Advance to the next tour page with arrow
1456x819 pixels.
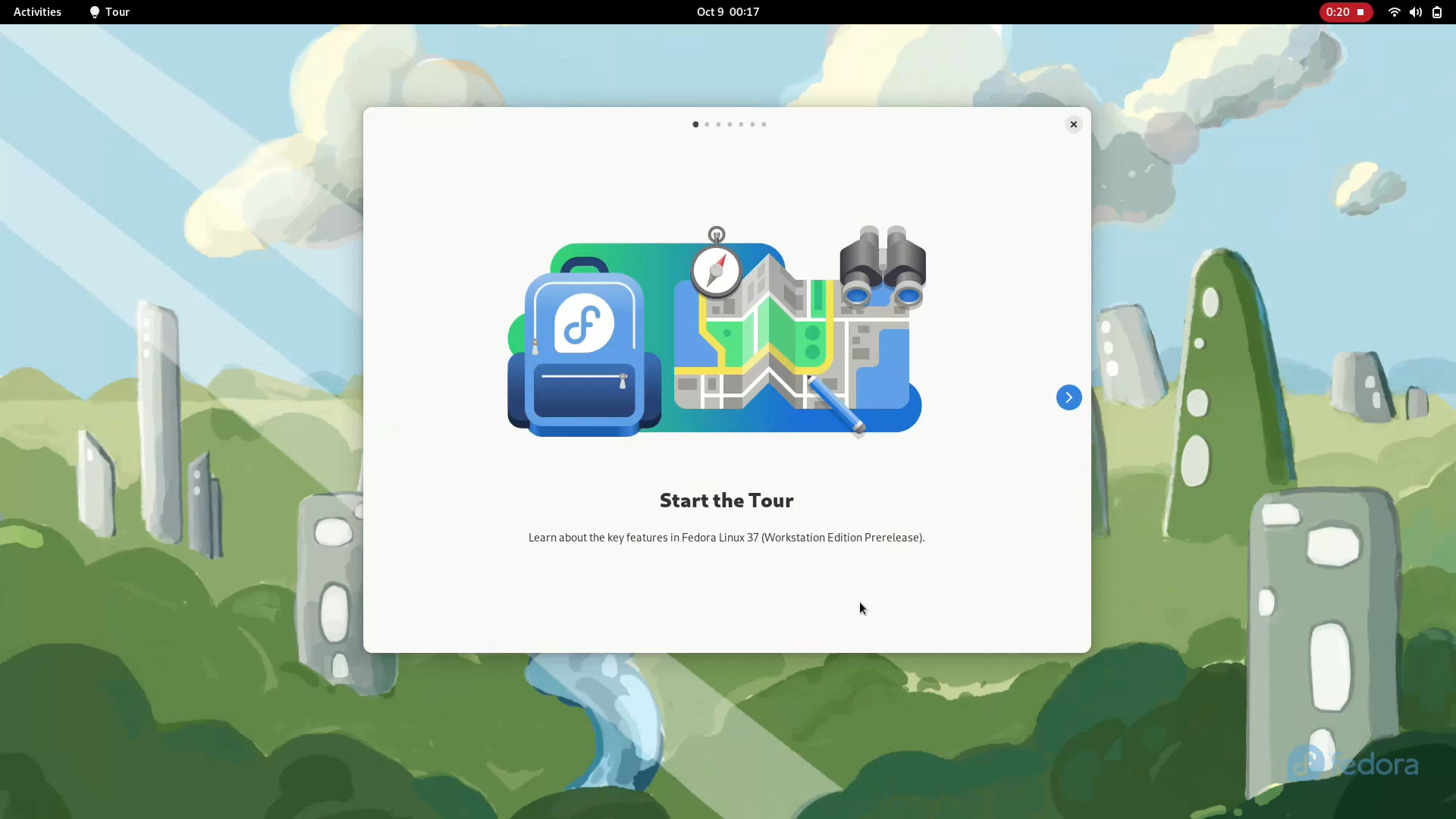pos(1068,397)
